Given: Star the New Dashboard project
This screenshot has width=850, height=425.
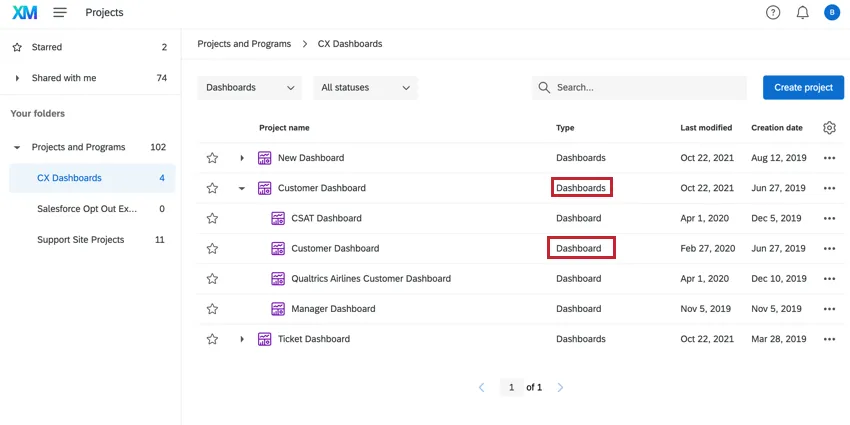Looking at the screenshot, I should tap(212, 158).
